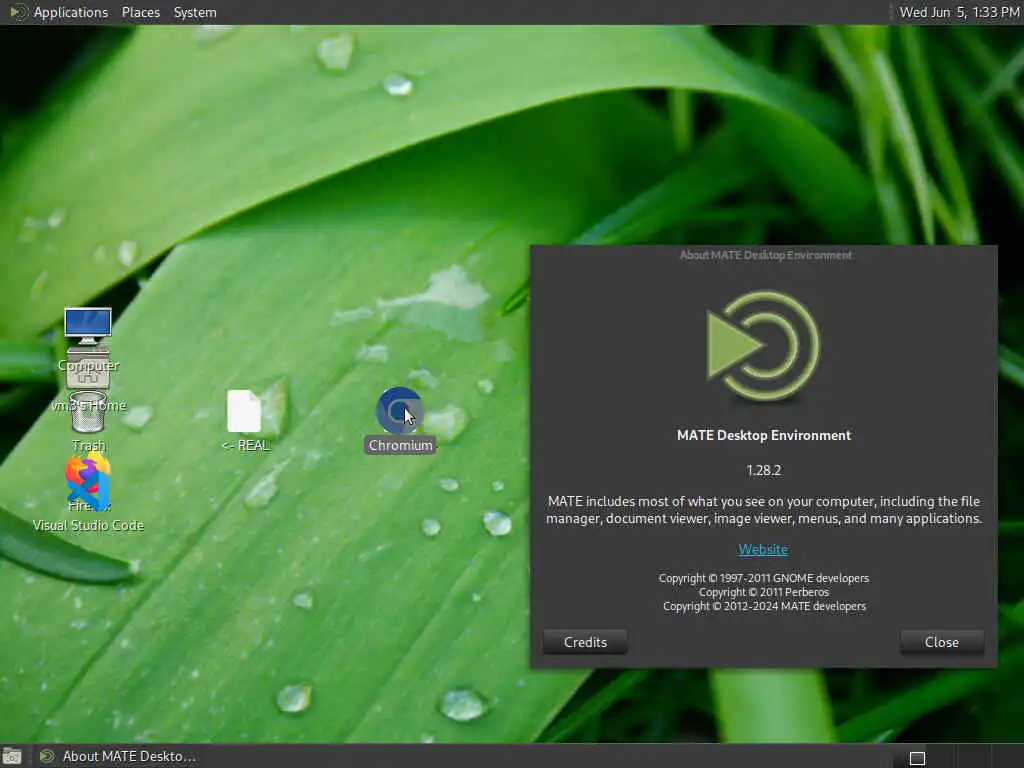Click 'Copyright © 2012-2024 MATE developers' text
The height and width of the screenshot is (768, 1024).
click(764, 607)
